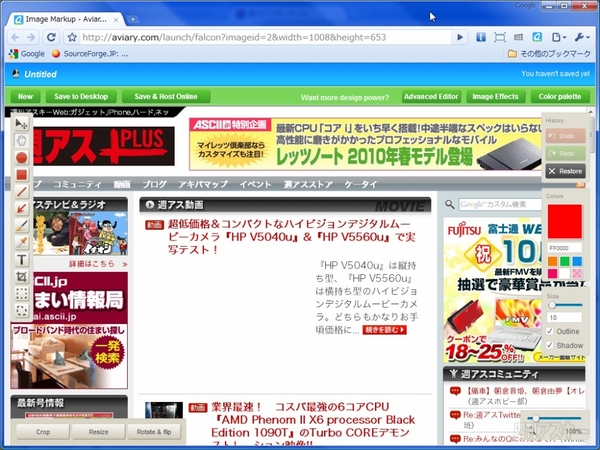The width and height of the screenshot is (600, 450).
Task: Click the screen capture region extension icon
Action: pos(500,37)
